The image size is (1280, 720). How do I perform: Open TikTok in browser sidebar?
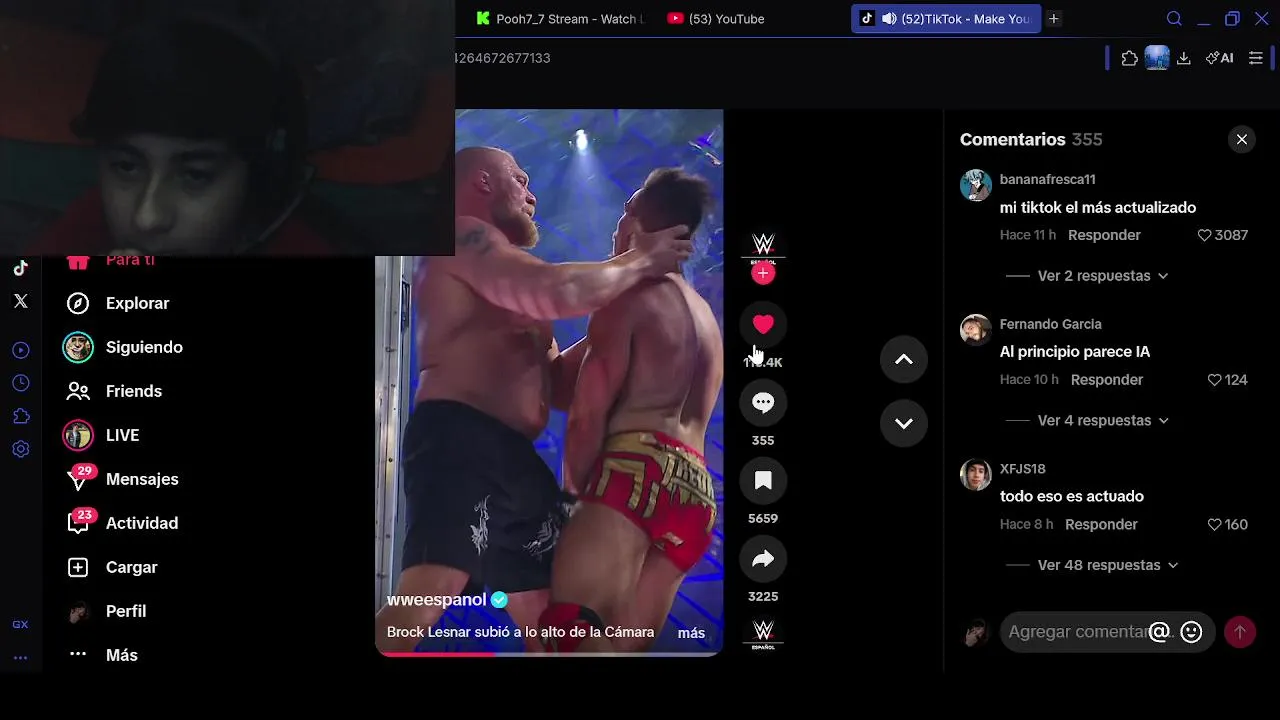pyautogui.click(x=20, y=268)
